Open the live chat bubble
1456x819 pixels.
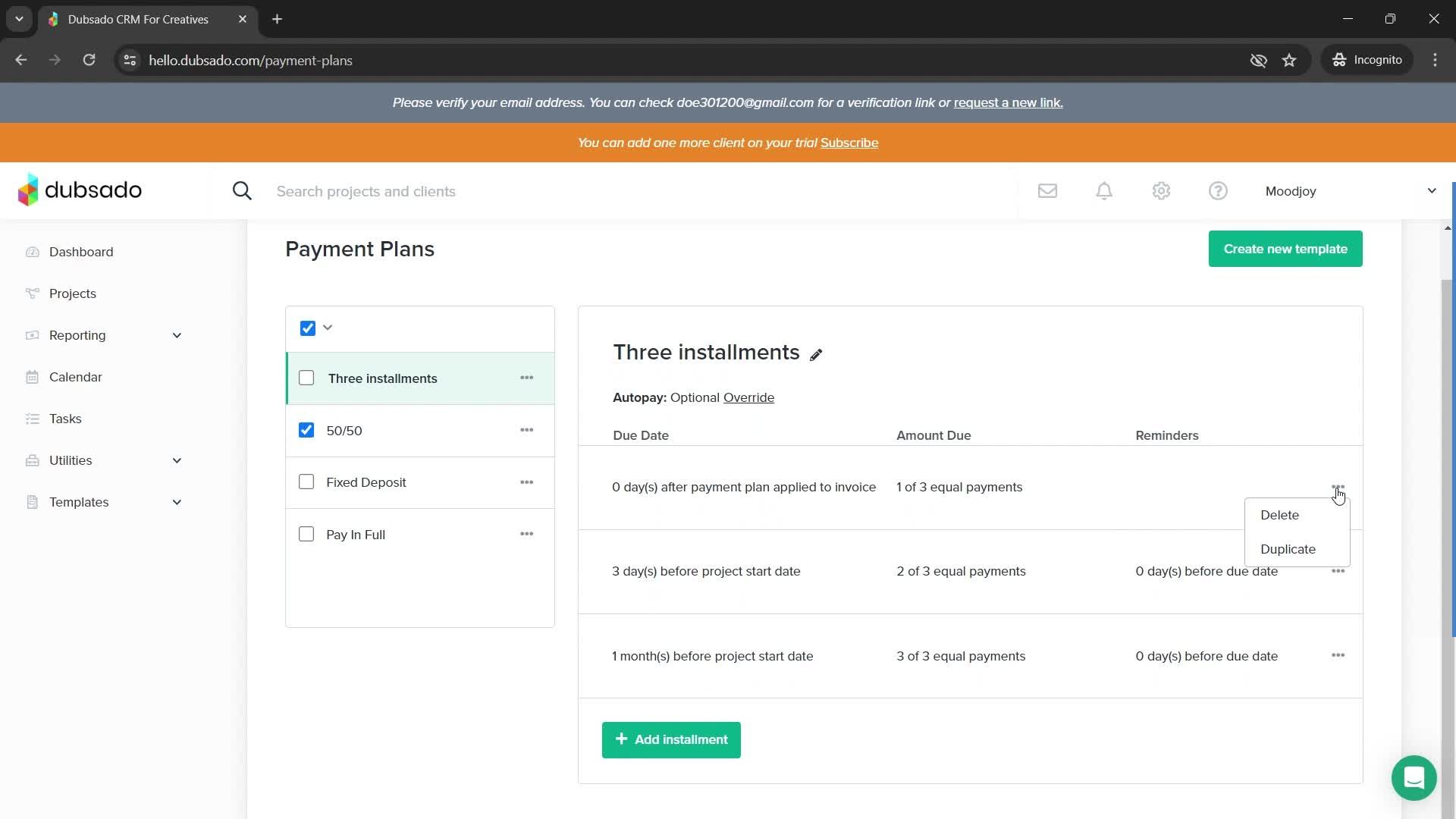click(1414, 778)
